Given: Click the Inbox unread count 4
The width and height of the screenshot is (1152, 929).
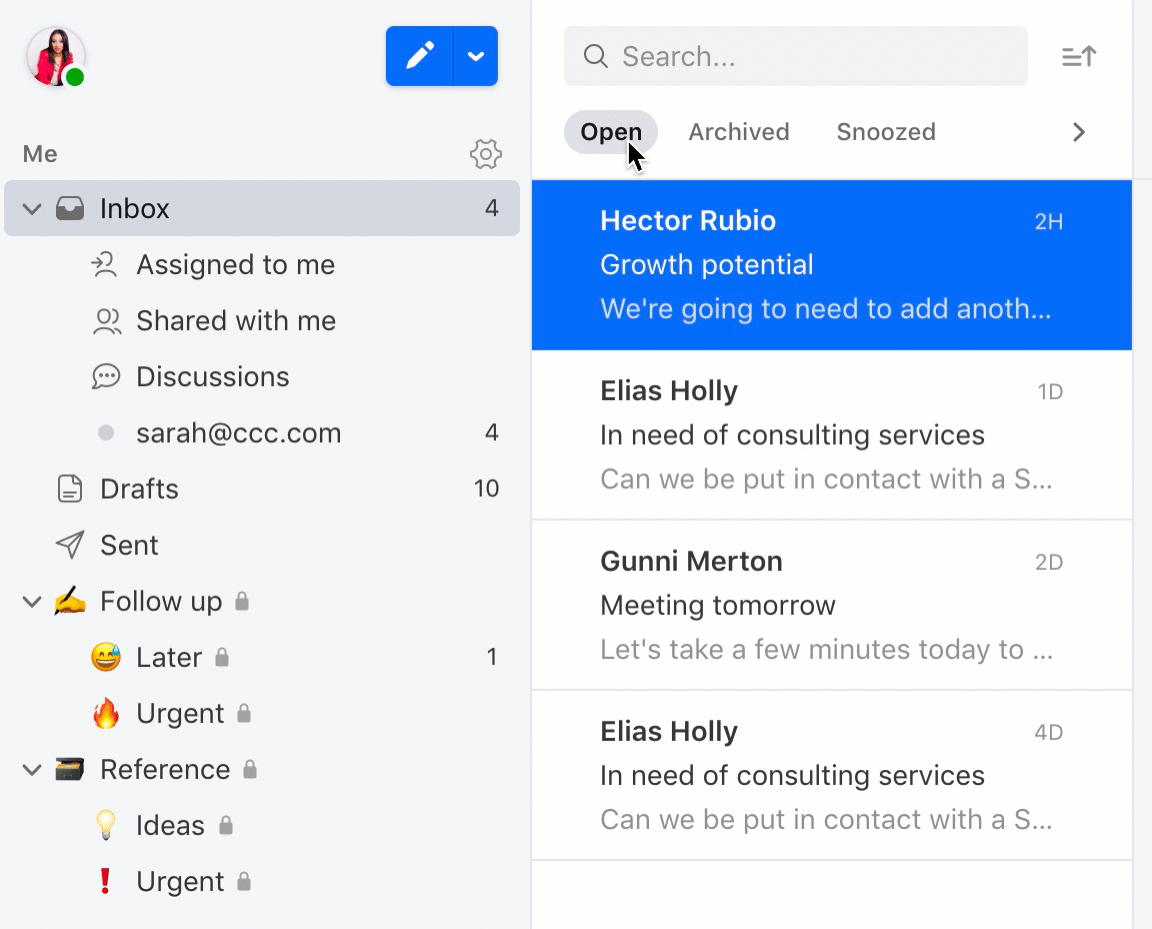Looking at the screenshot, I should (492, 209).
